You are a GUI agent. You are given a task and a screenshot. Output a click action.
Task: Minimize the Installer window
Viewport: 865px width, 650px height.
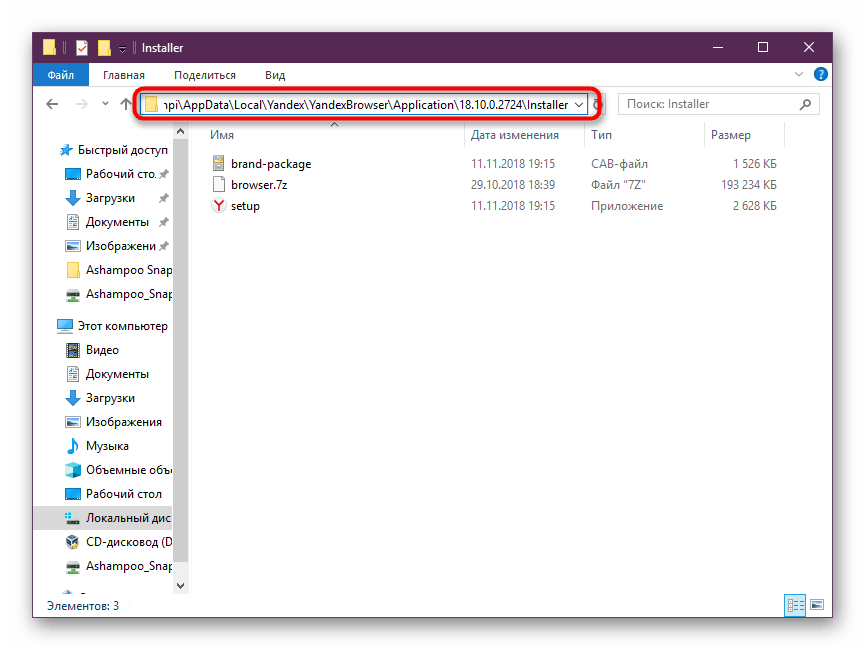coord(718,47)
